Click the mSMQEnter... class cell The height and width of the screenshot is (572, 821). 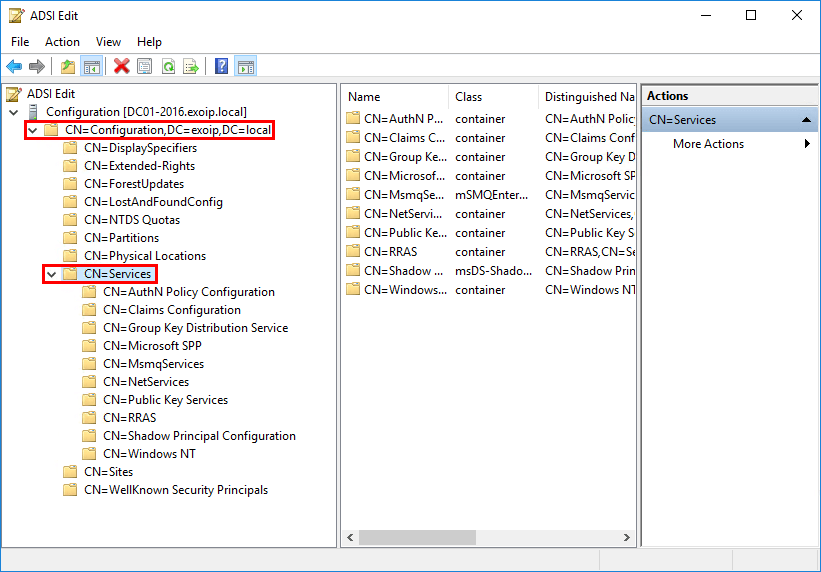click(492, 195)
